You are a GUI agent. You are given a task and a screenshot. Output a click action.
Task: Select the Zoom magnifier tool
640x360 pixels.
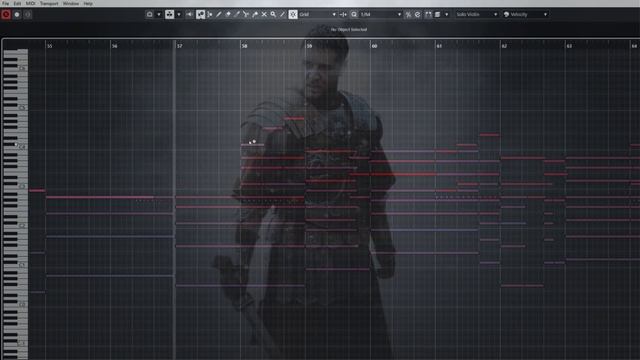pyautogui.click(x=273, y=14)
